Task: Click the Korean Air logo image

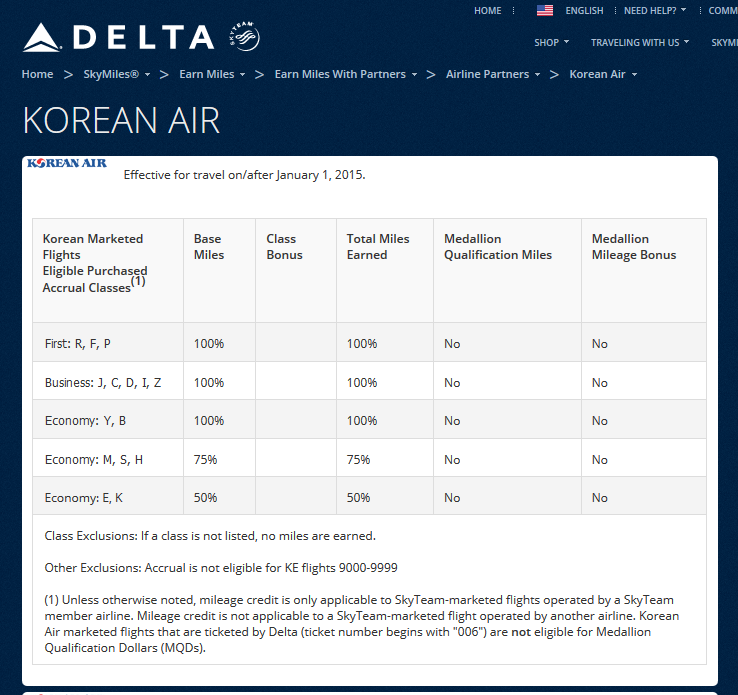Action: pos(67,163)
